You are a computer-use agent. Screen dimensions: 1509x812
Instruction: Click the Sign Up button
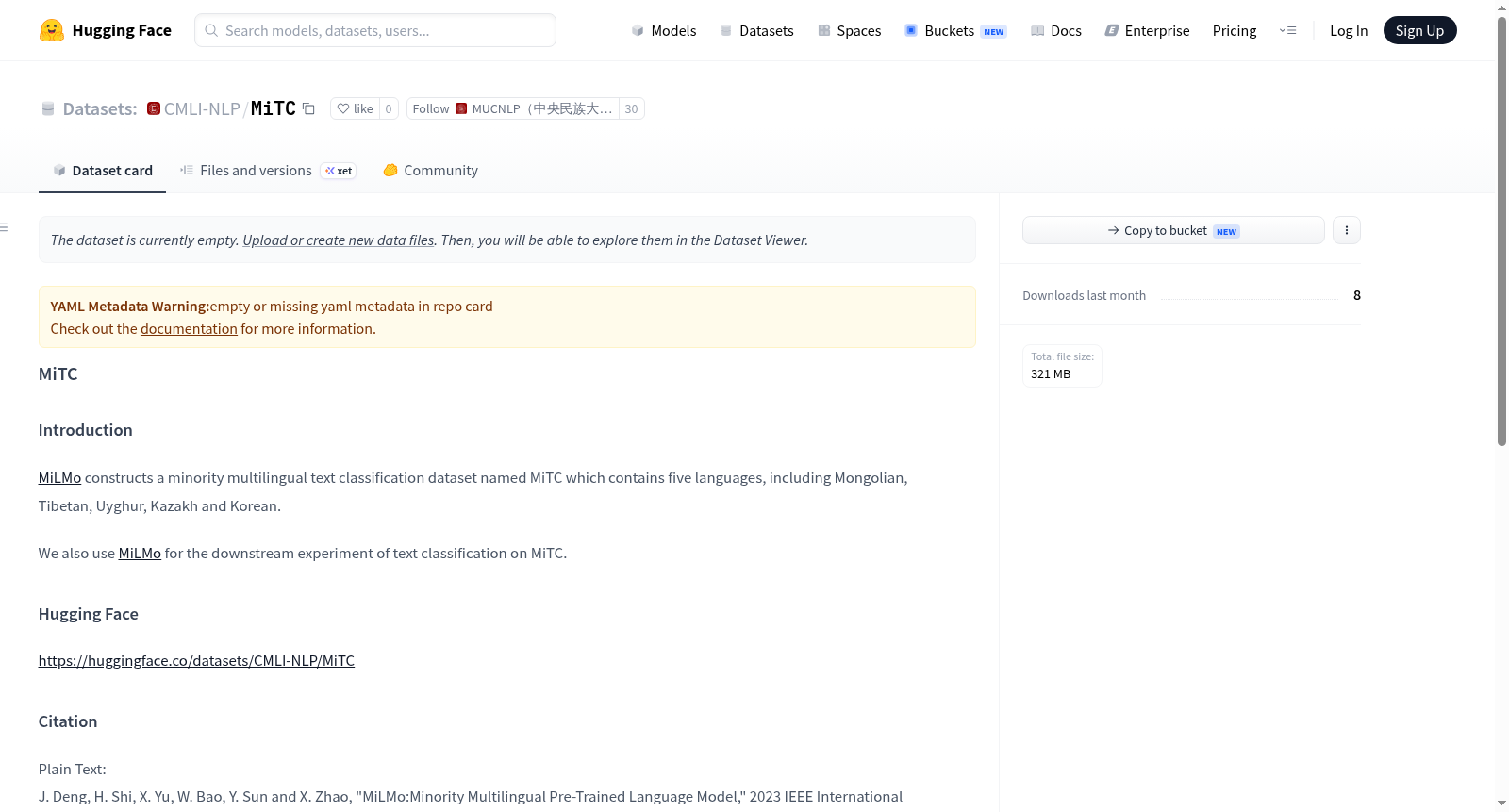coord(1419,30)
